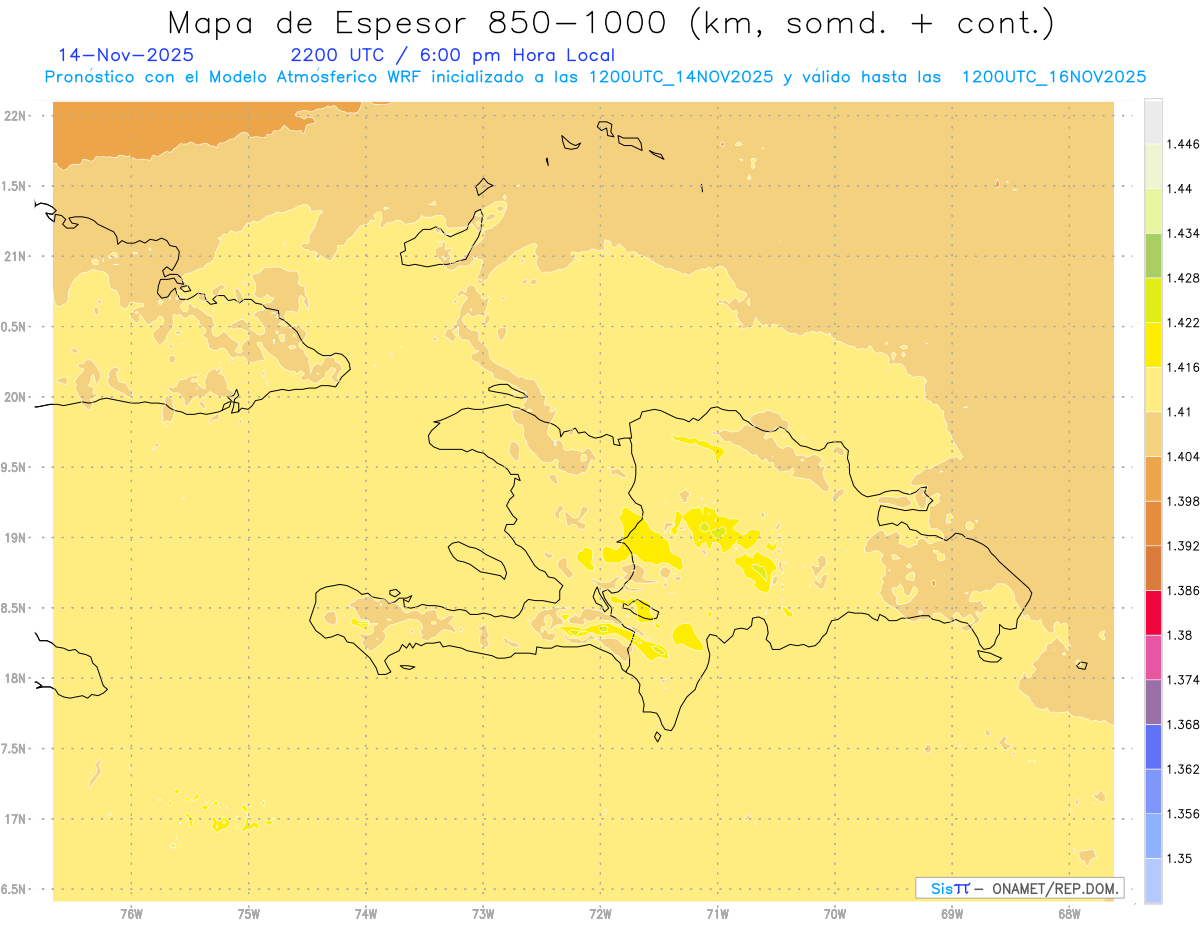The image size is (1200, 927).
Task: Click the date label '14-Nov-2025'
Action: (x=126, y=55)
